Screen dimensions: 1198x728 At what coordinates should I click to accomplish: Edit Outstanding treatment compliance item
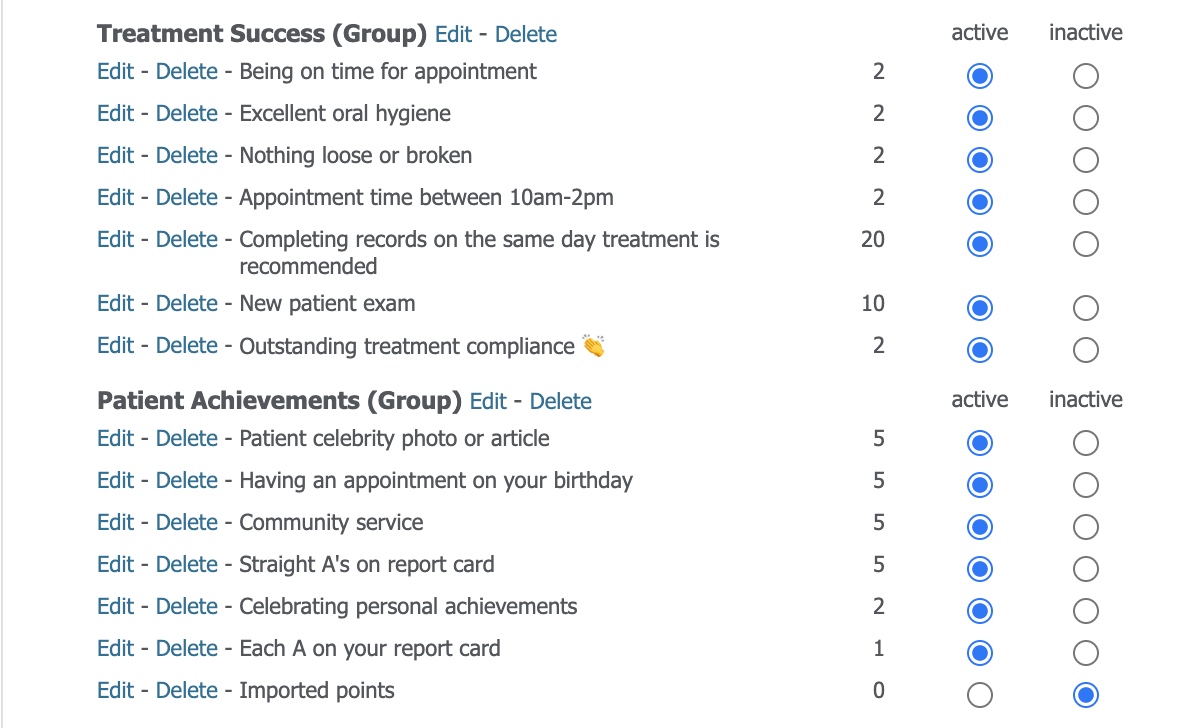(115, 345)
